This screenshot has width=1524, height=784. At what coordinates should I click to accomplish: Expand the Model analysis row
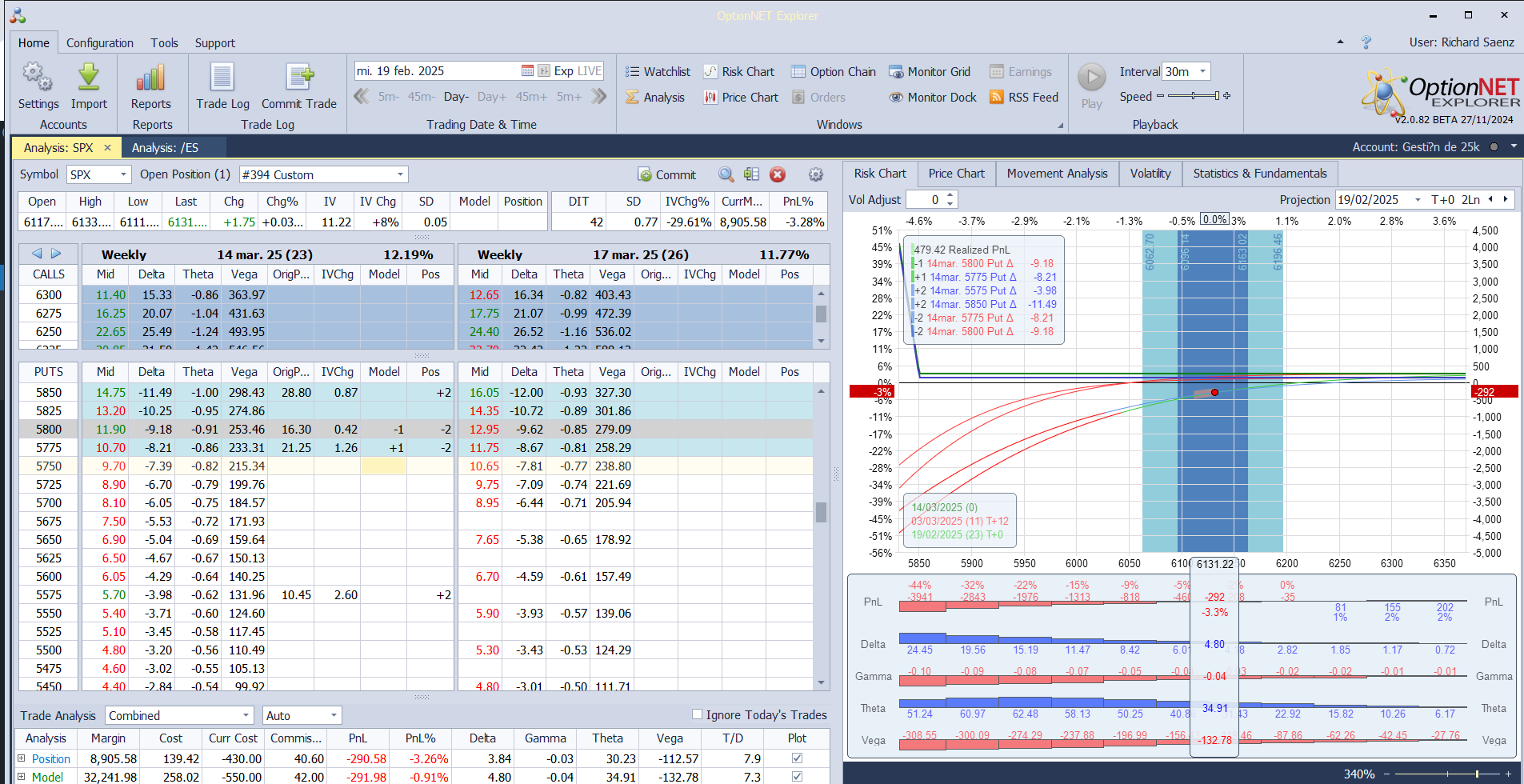[22, 776]
